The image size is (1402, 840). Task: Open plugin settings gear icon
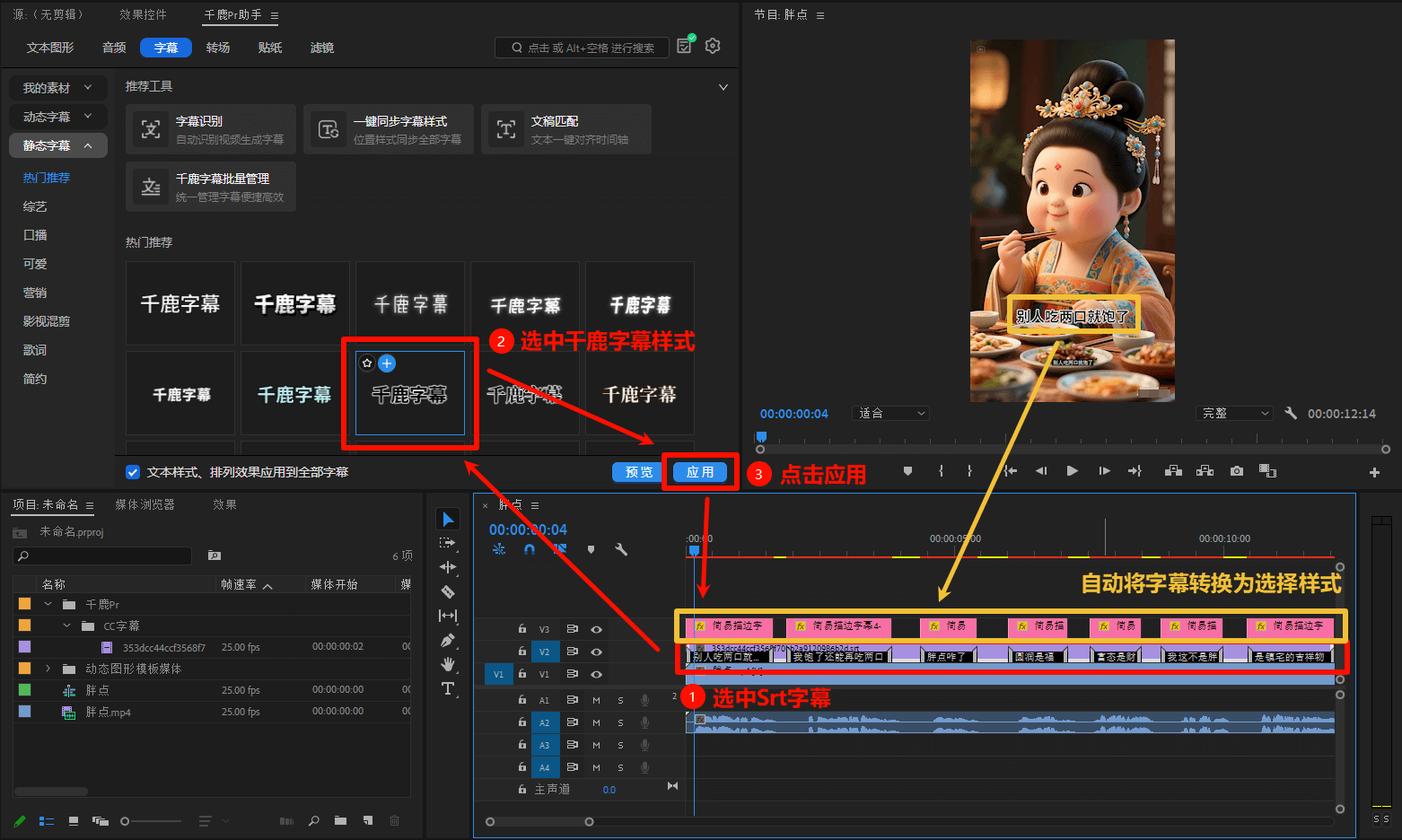pos(713,47)
